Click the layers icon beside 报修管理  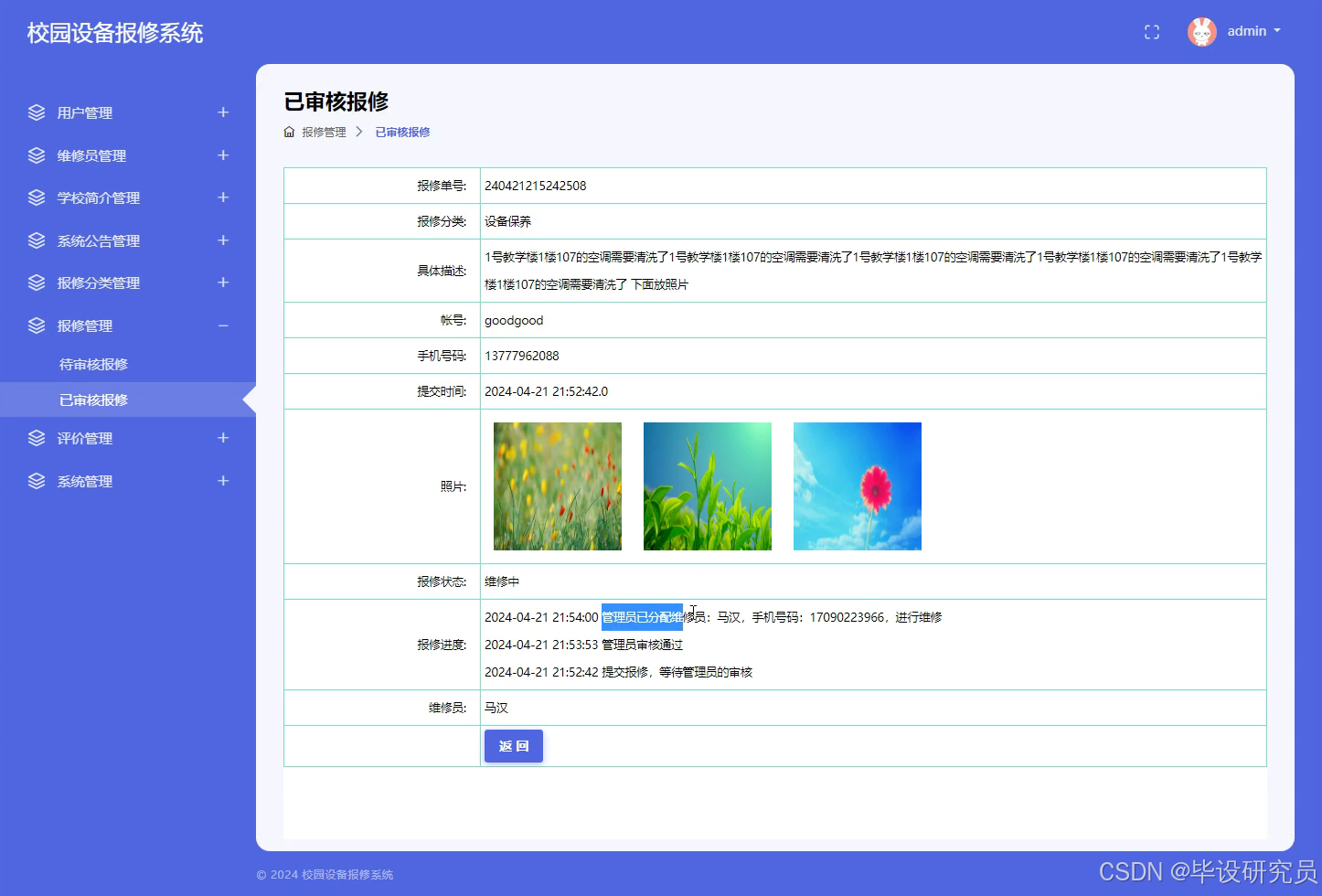pyautogui.click(x=37, y=325)
